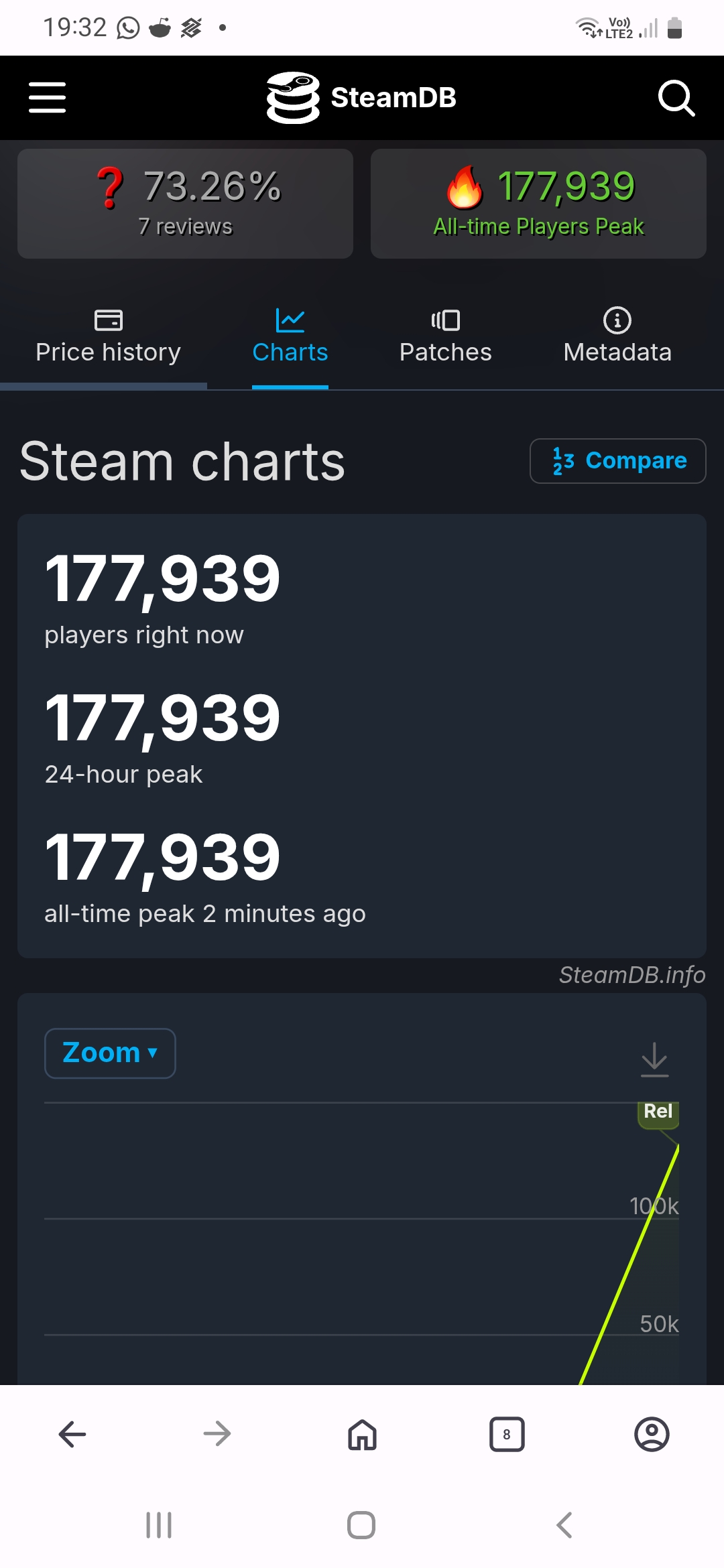Open the browser home page icon
Screen dimensions: 724x1568
(362, 1434)
